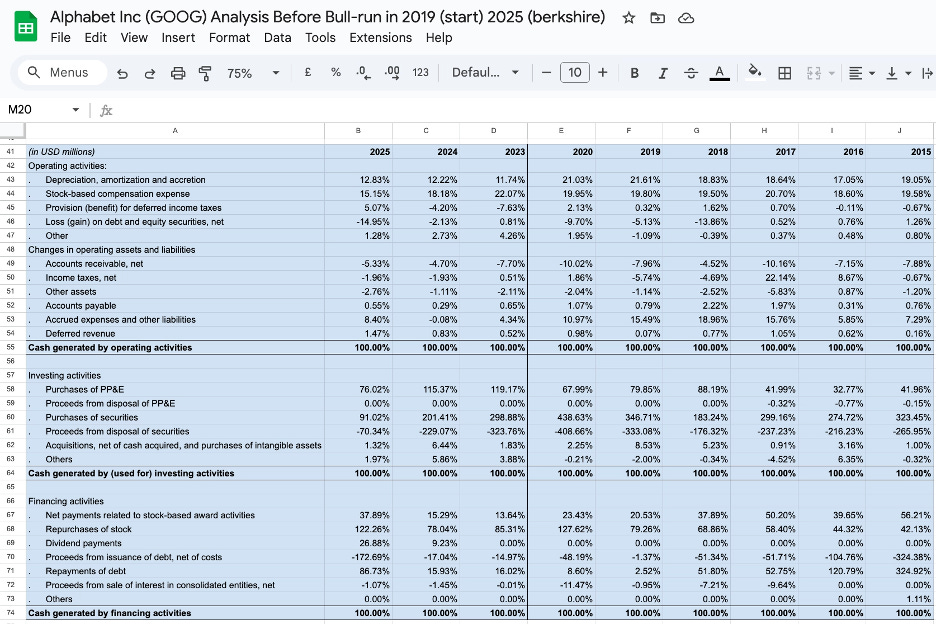Screen dimensions: 936x624
Task: Select cell 'Stock-based compensation expense'
Action: pos(175,193)
